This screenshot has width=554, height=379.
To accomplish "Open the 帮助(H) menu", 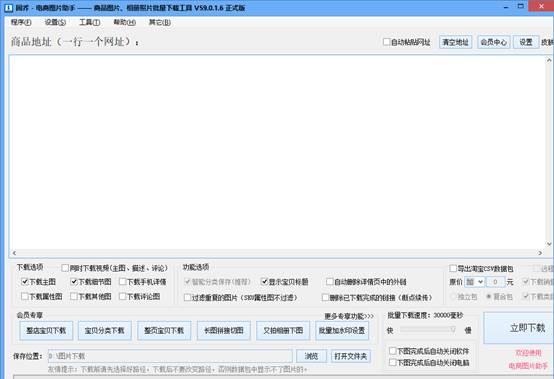I will pos(124,22).
